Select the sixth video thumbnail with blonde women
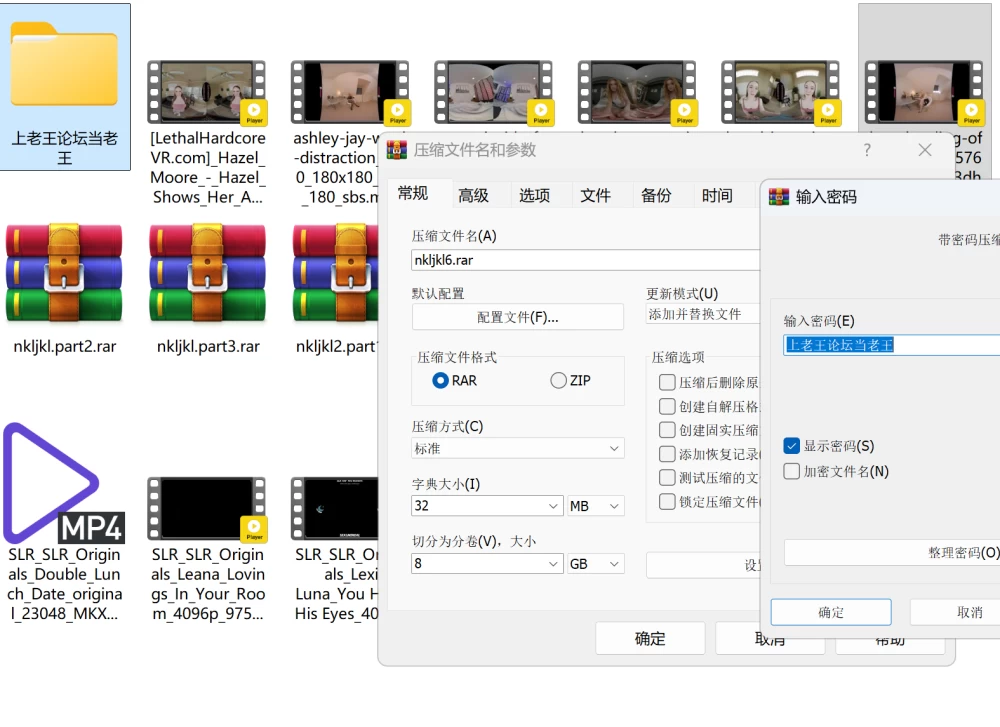This screenshot has height=727, width=1000. (x=780, y=92)
